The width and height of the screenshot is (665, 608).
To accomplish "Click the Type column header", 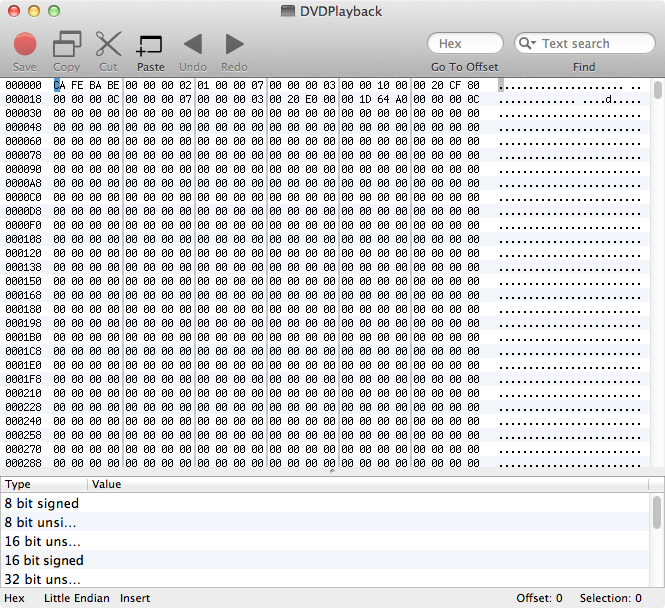I will tap(45, 484).
